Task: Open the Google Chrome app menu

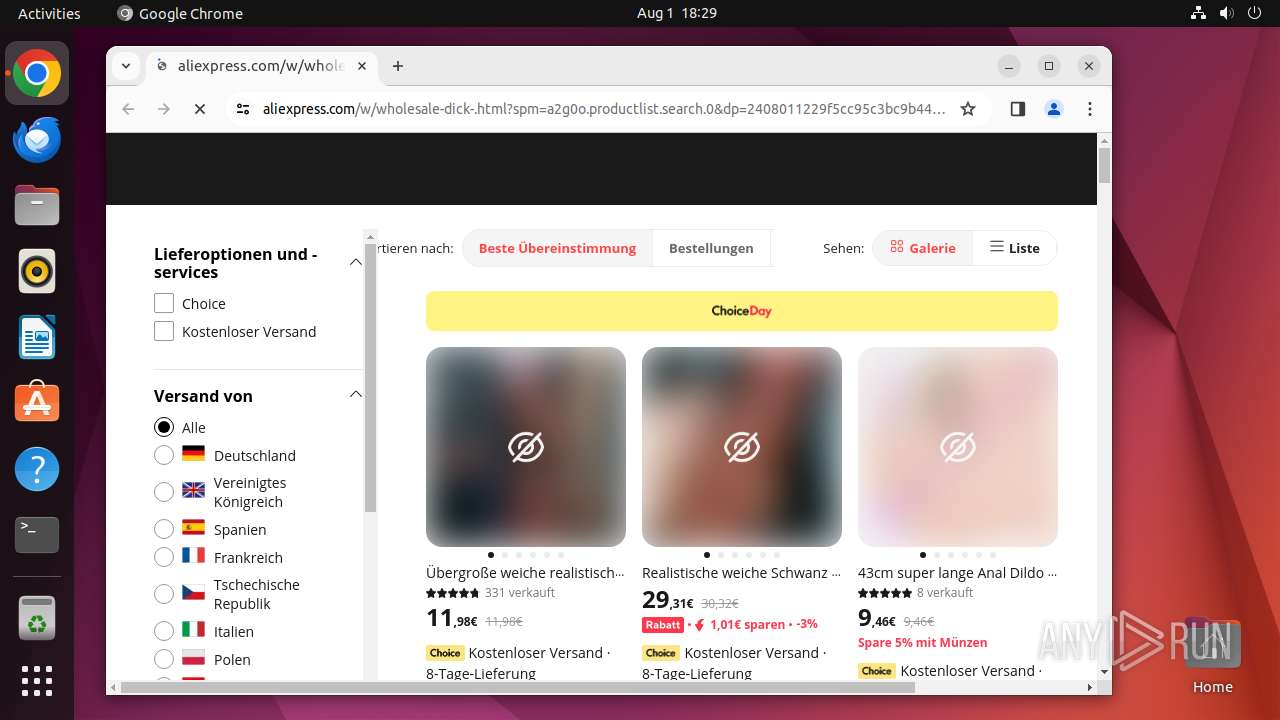Action: pos(180,13)
